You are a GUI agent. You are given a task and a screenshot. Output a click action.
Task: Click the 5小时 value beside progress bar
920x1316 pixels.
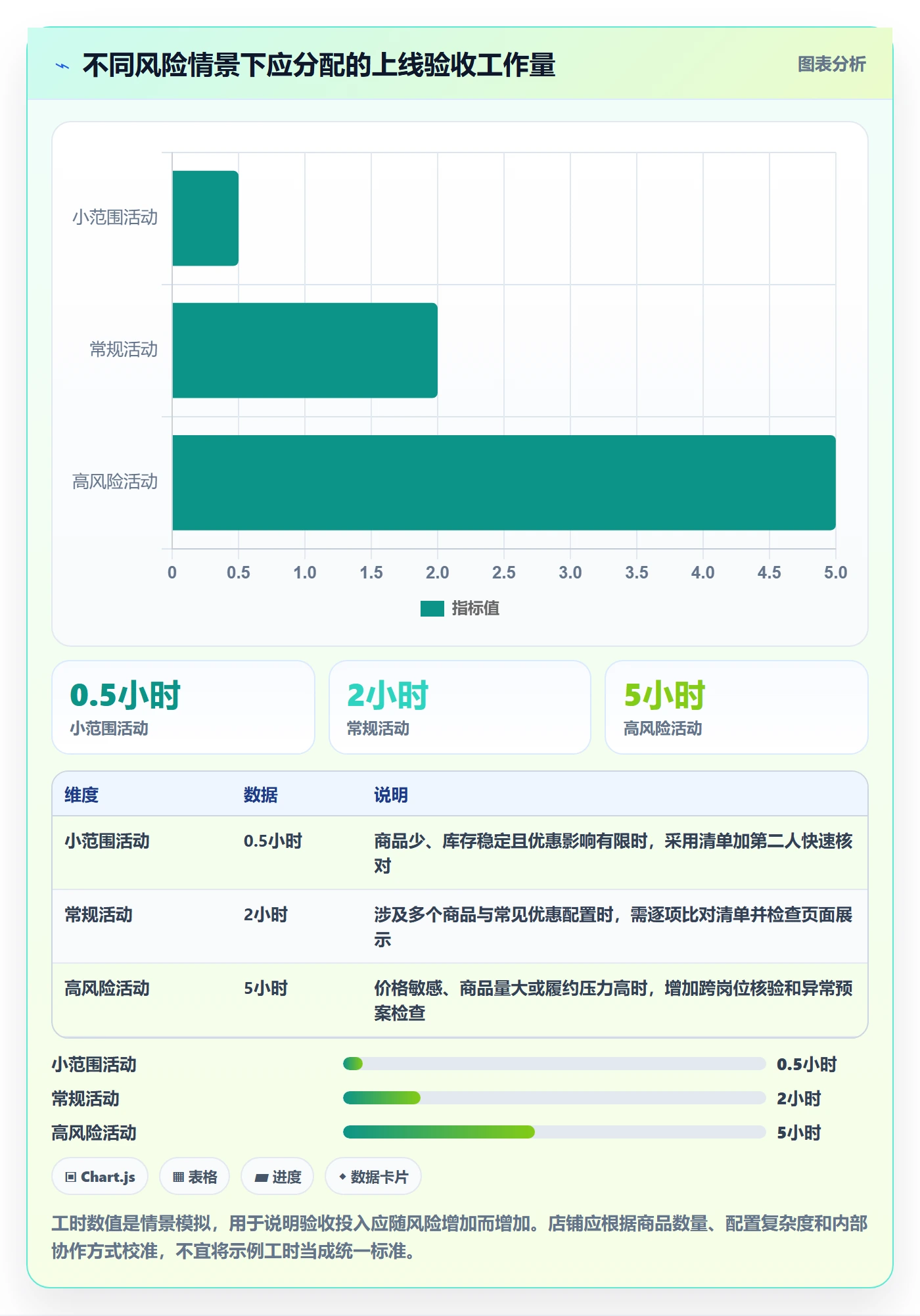[x=798, y=1133]
